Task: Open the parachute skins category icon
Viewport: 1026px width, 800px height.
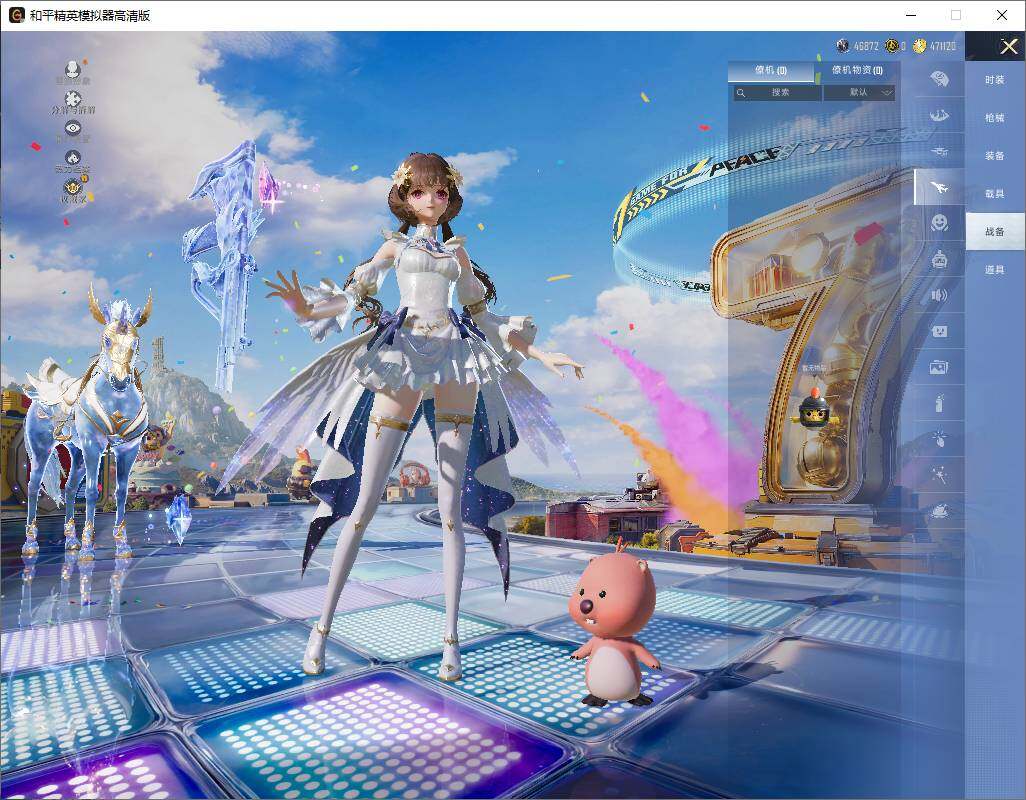Action: [x=940, y=79]
